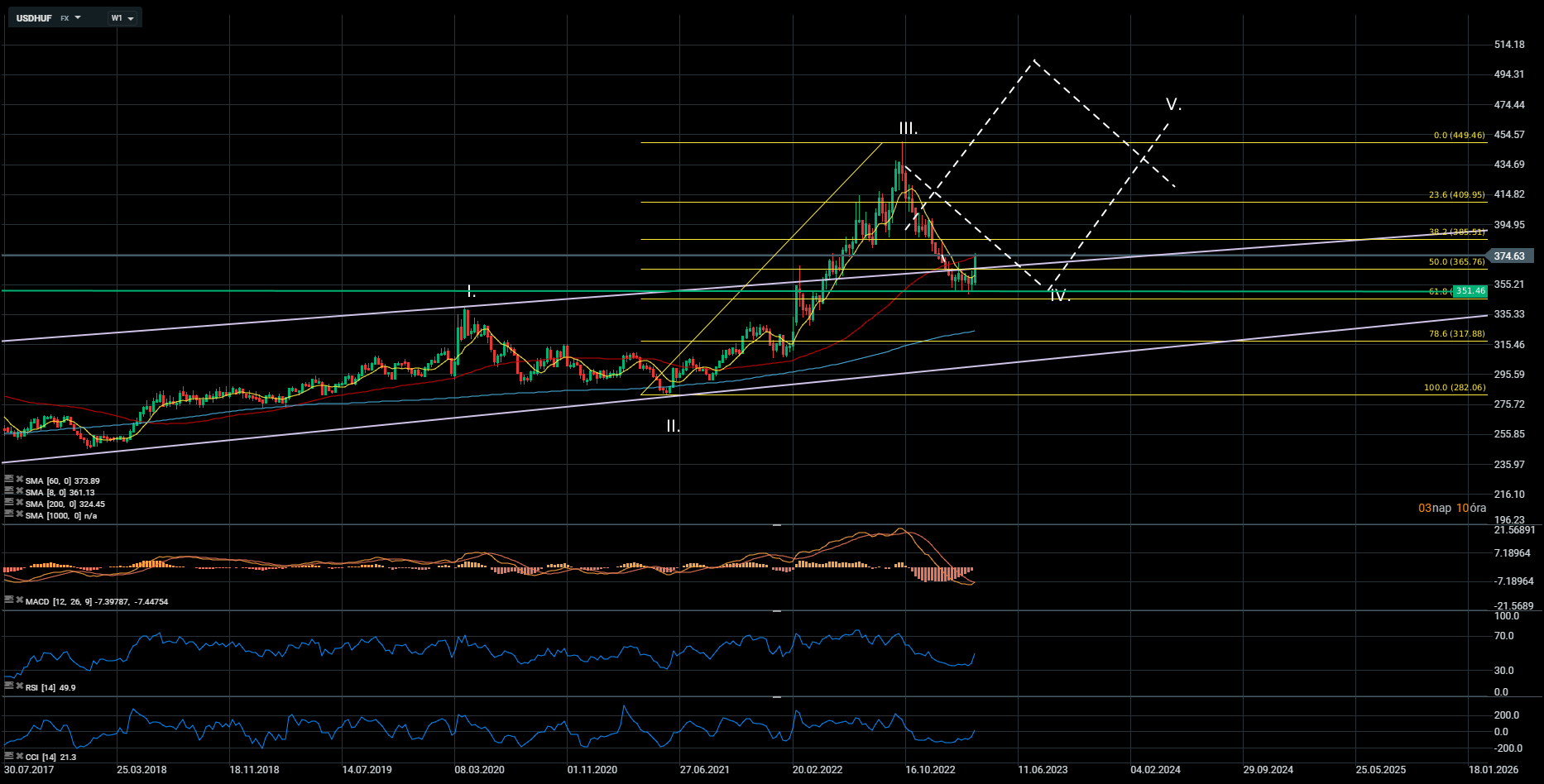Image resolution: width=1544 pixels, height=784 pixels.
Task: Select the wave label III. on chart
Action: pyautogui.click(x=909, y=128)
